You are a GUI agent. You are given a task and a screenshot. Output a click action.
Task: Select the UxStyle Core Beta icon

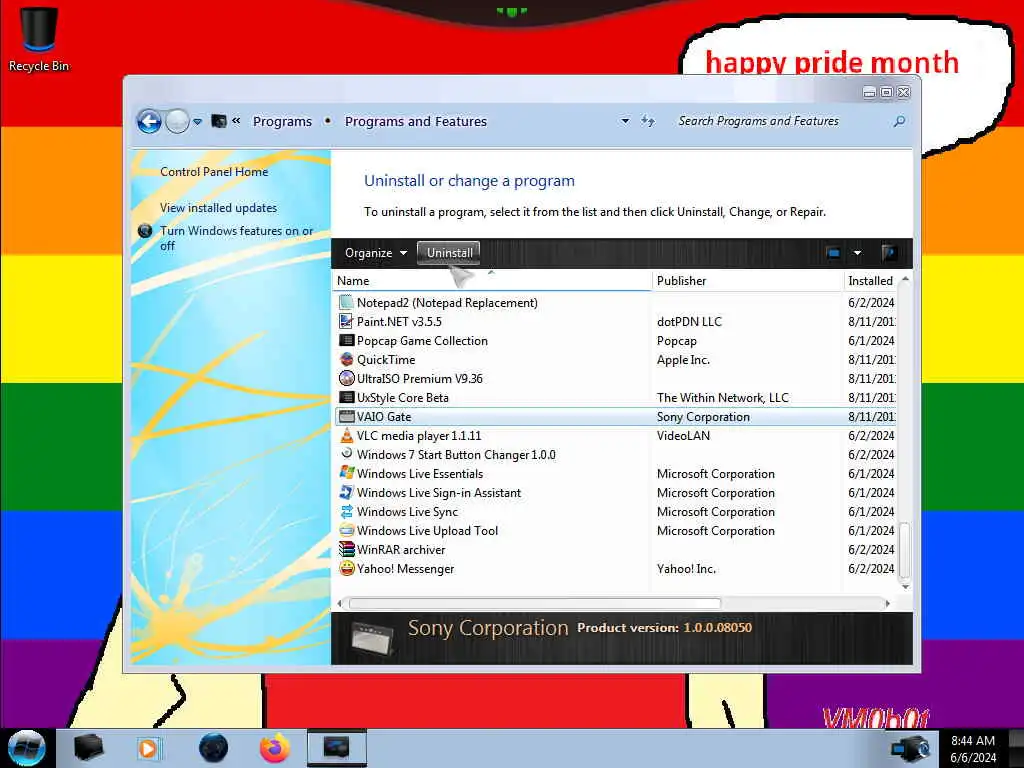pos(346,397)
